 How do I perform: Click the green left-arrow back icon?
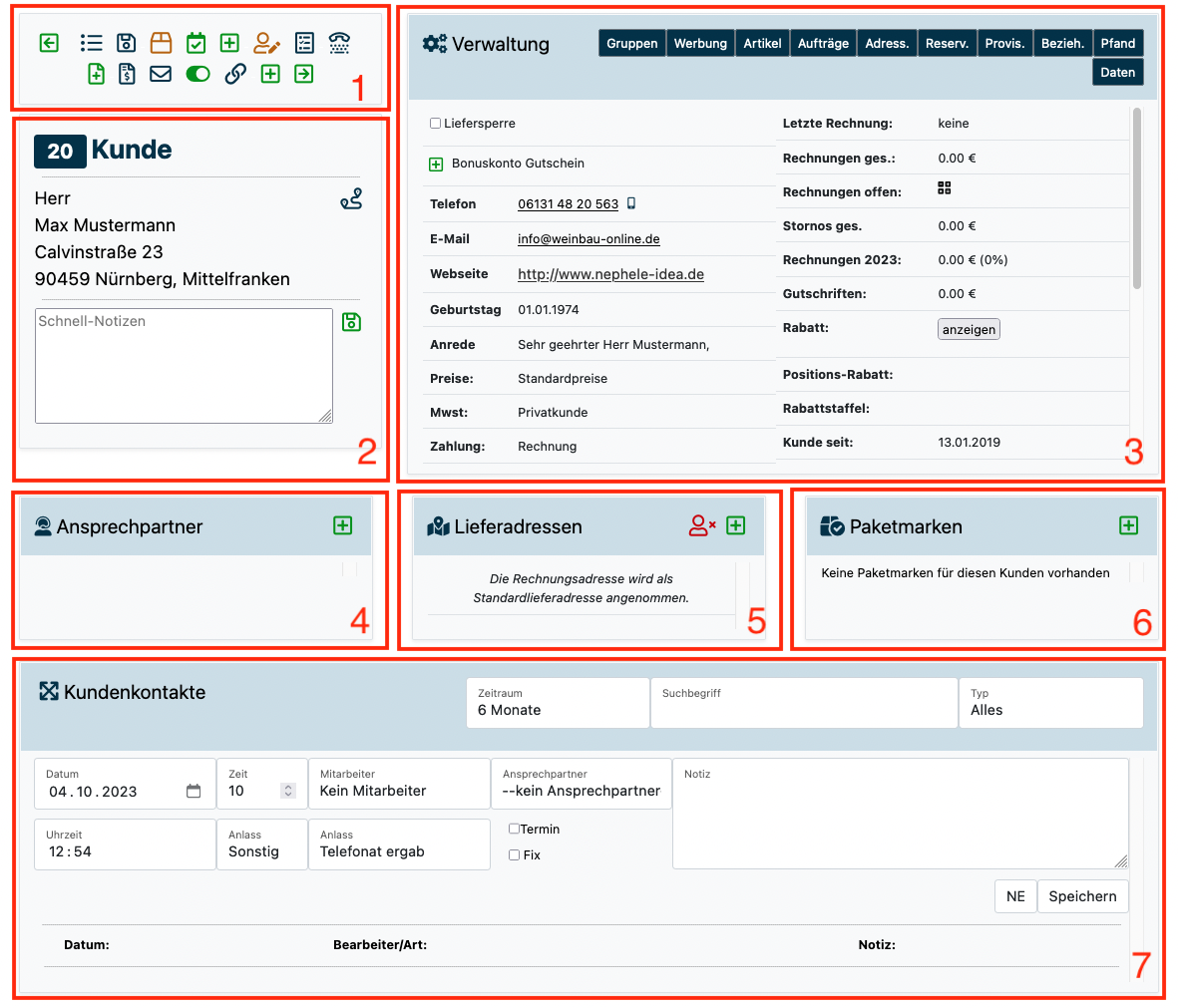(x=49, y=43)
